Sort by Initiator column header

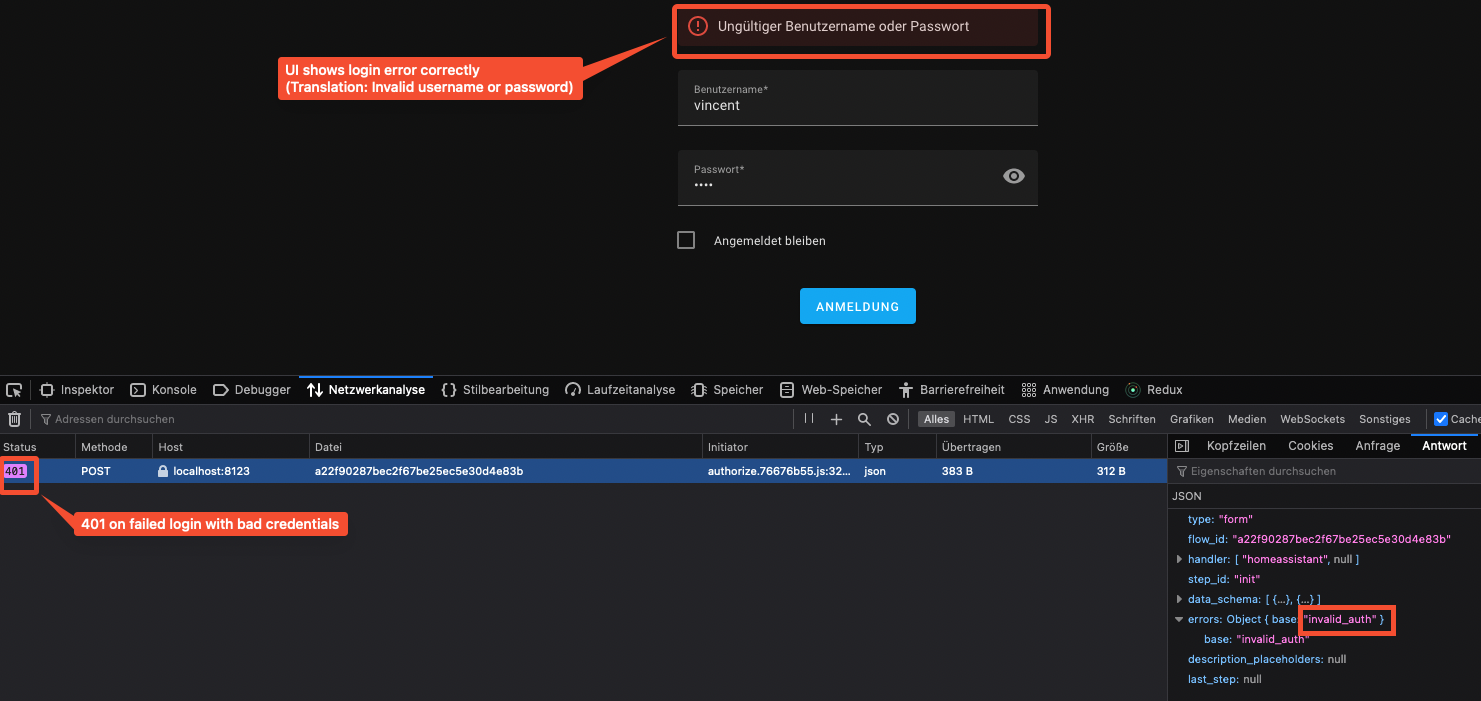pyautogui.click(x=781, y=447)
